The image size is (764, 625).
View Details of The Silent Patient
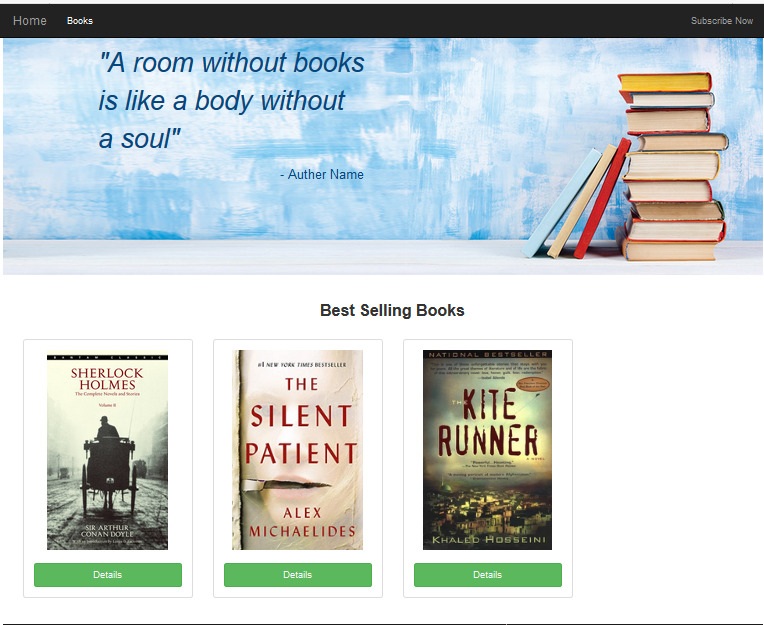(x=298, y=575)
